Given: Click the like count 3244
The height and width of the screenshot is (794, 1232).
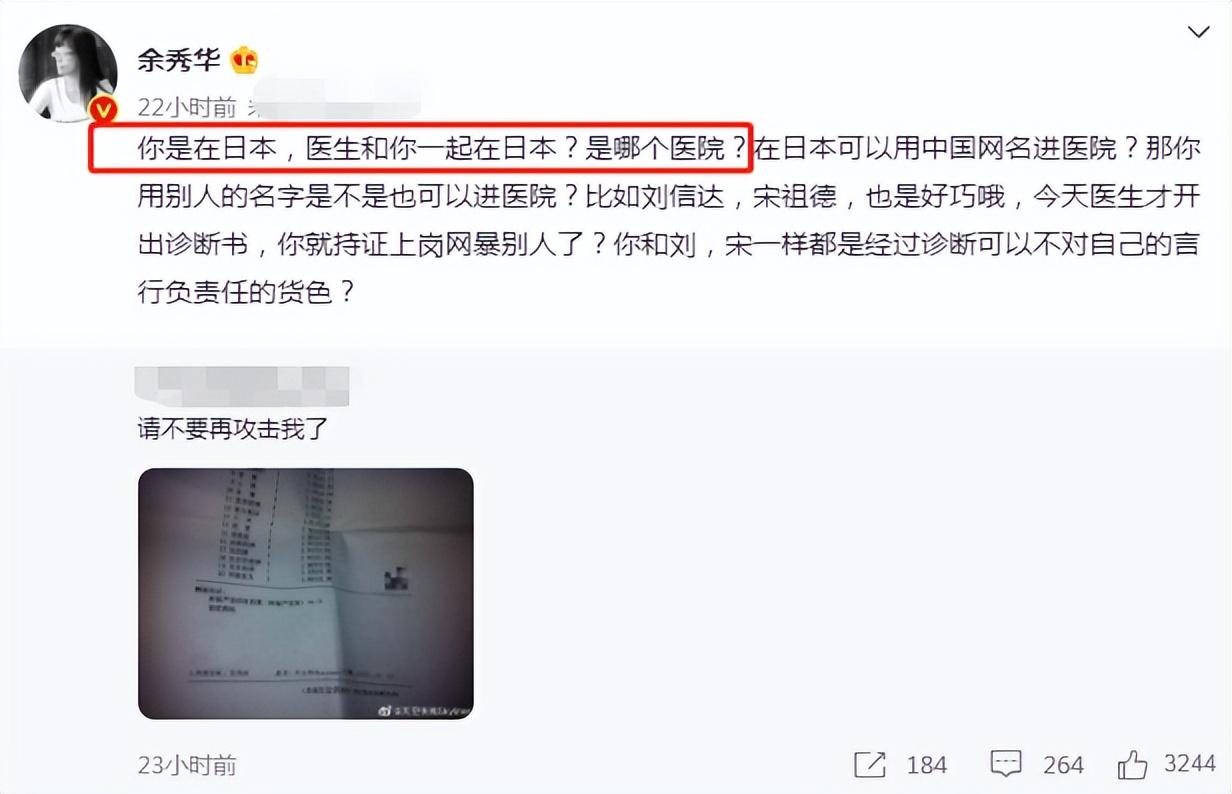Looking at the screenshot, I should (x=1190, y=764).
